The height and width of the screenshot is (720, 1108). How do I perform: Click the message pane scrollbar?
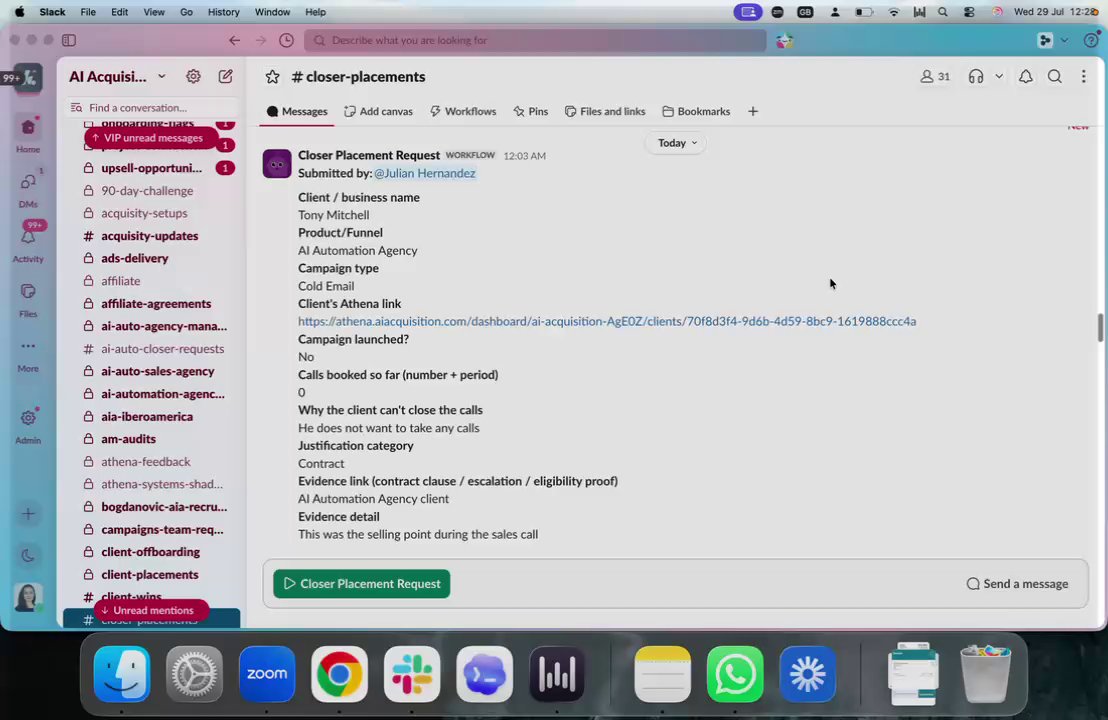point(1100,328)
